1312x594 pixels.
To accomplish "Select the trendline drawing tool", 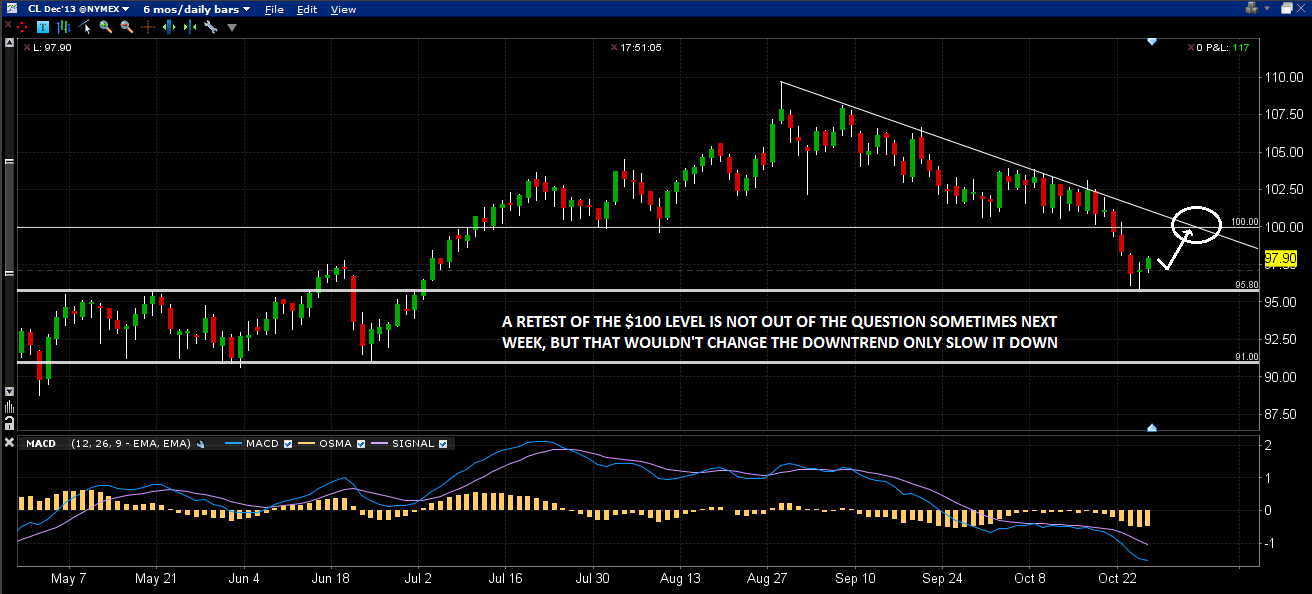I will point(84,27).
